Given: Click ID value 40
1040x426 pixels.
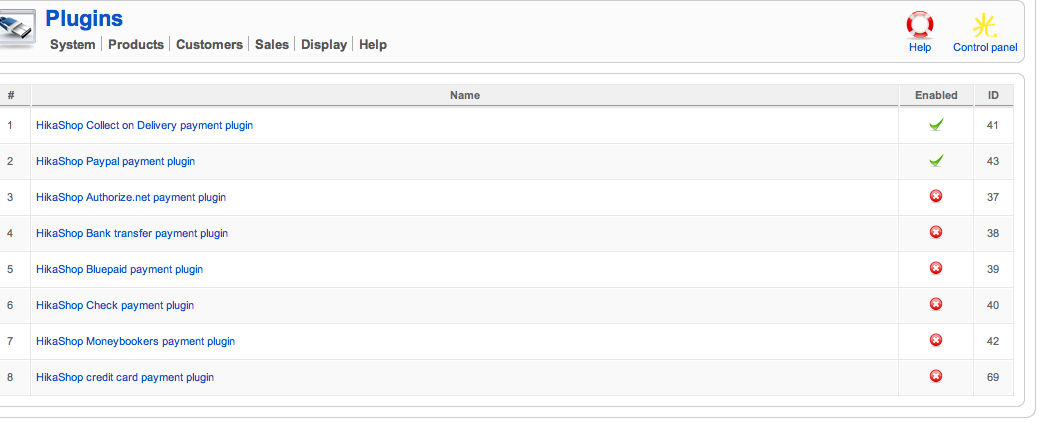Looking at the screenshot, I should point(992,305).
